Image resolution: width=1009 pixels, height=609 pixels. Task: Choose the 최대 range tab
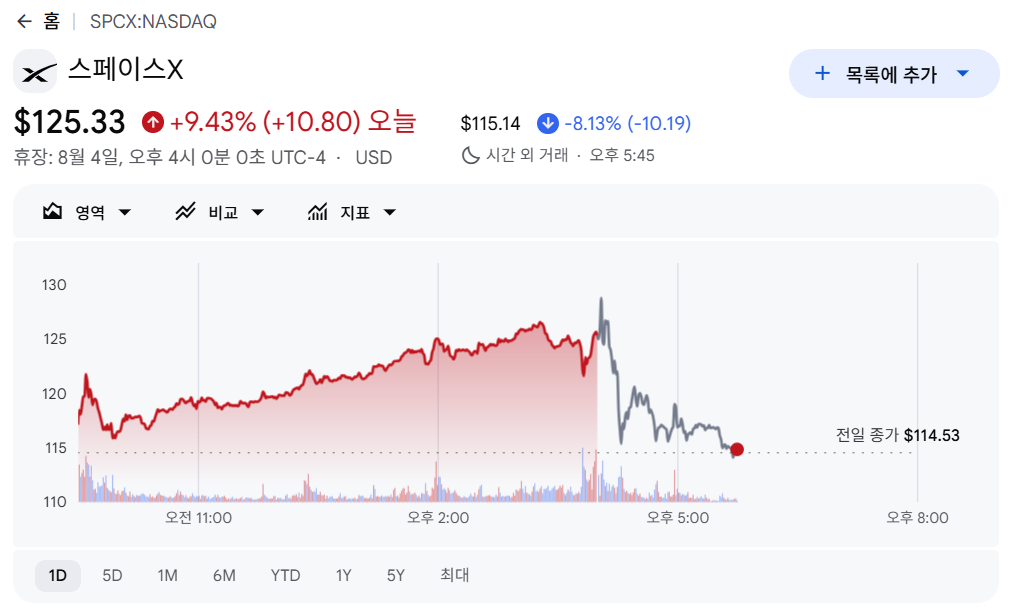[x=454, y=575]
